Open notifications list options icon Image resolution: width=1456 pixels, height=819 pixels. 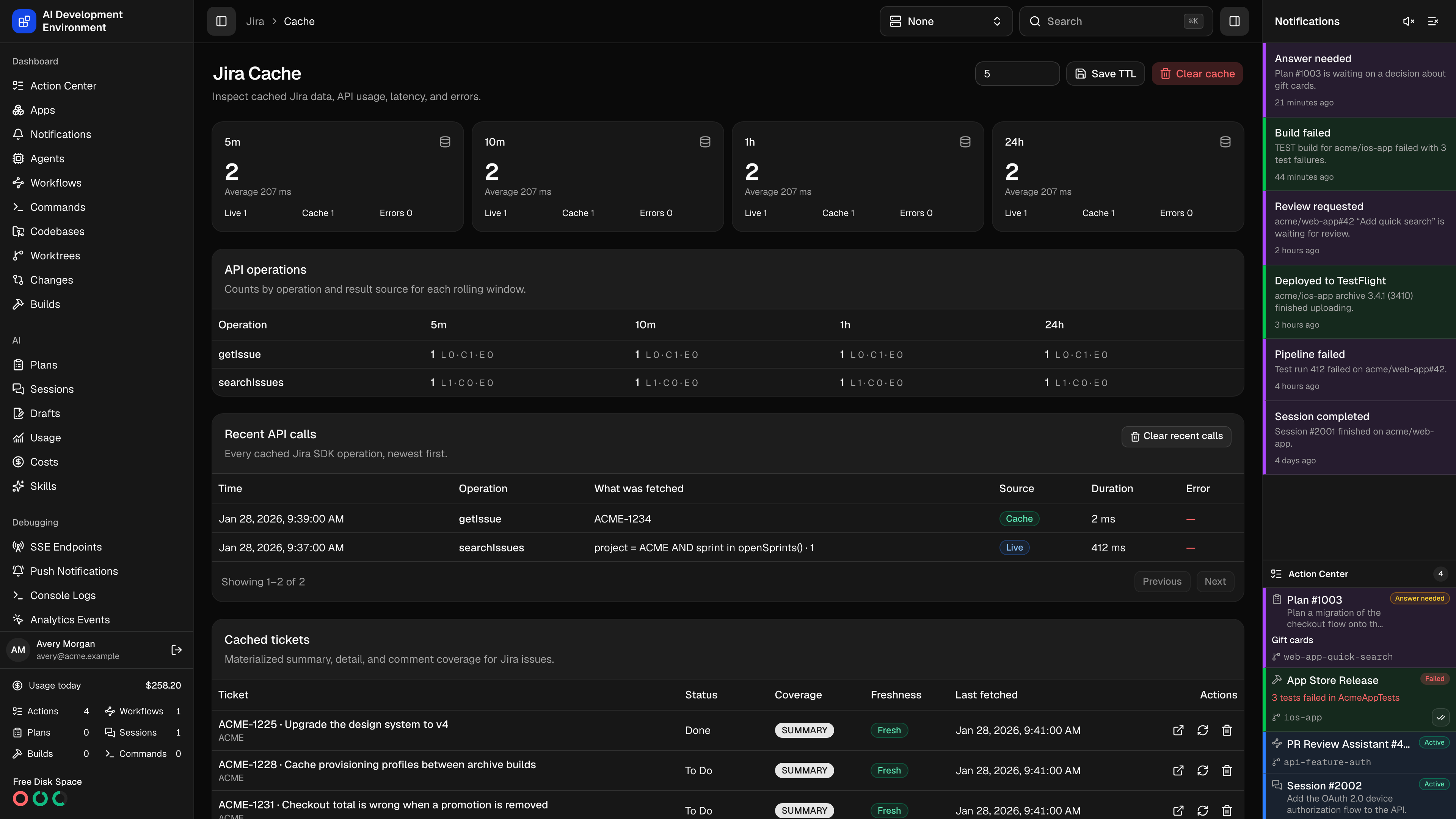[1433, 22]
